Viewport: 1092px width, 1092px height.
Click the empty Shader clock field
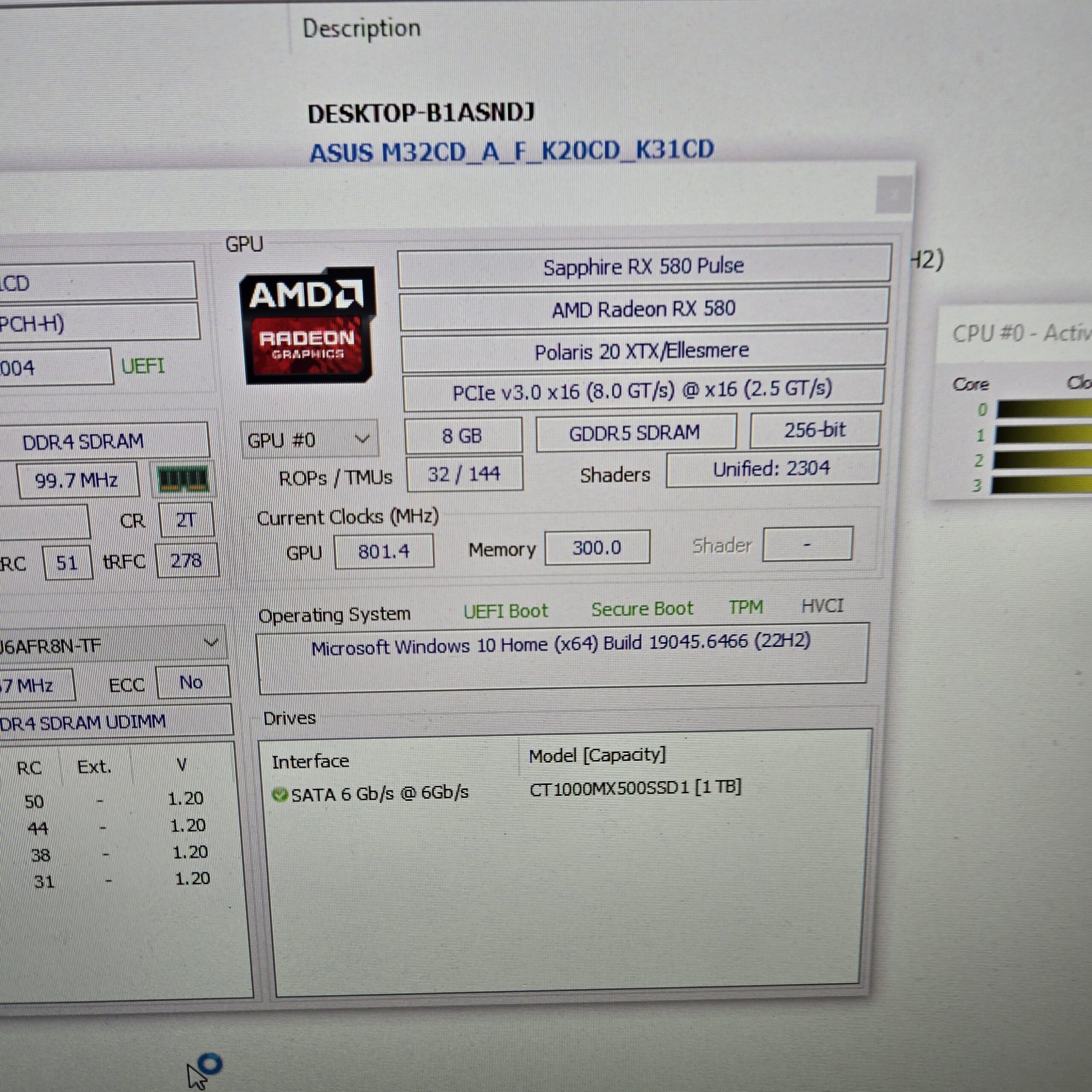(807, 544)
